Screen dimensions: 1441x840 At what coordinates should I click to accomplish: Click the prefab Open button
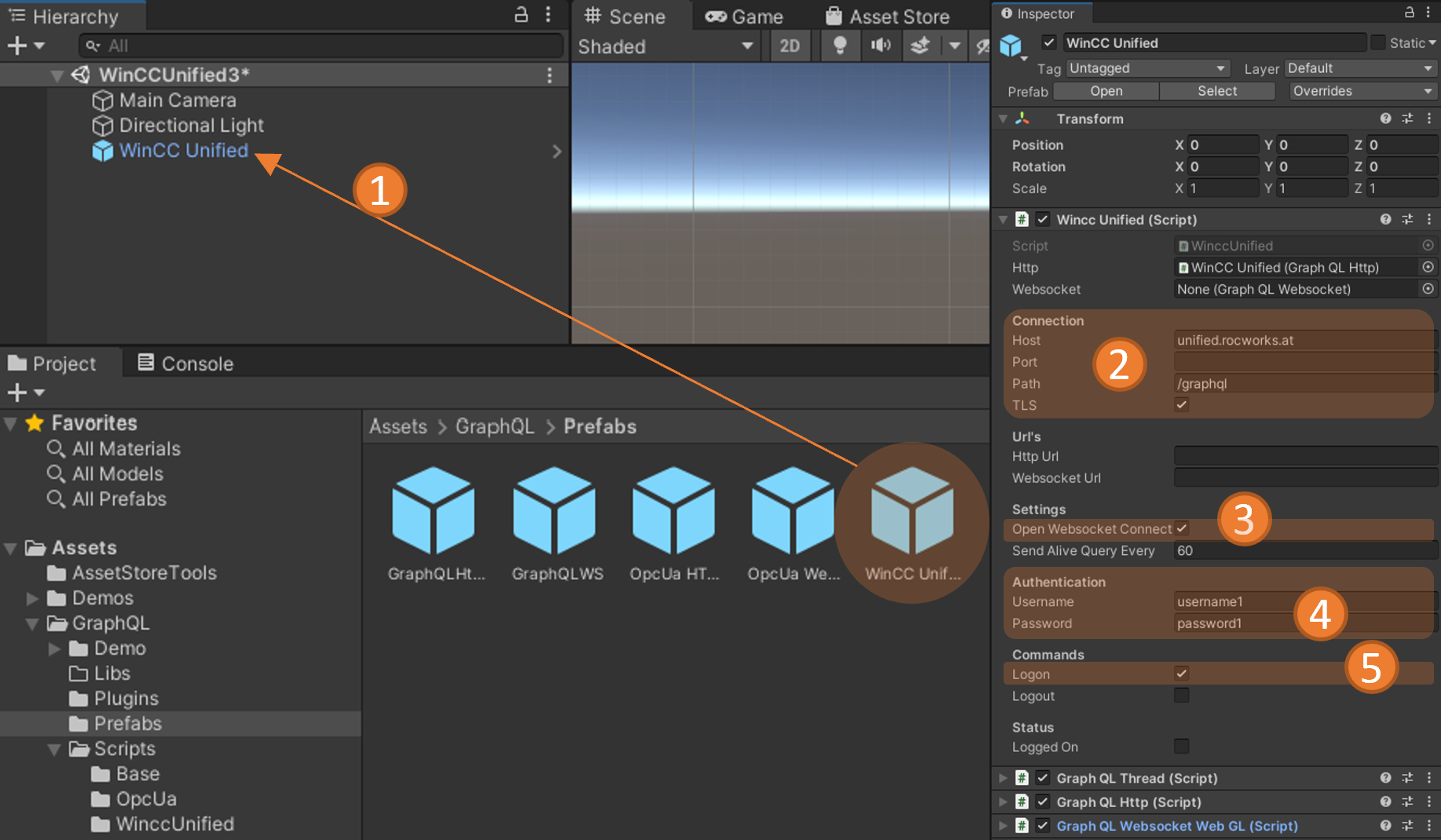pos(1106,91)
